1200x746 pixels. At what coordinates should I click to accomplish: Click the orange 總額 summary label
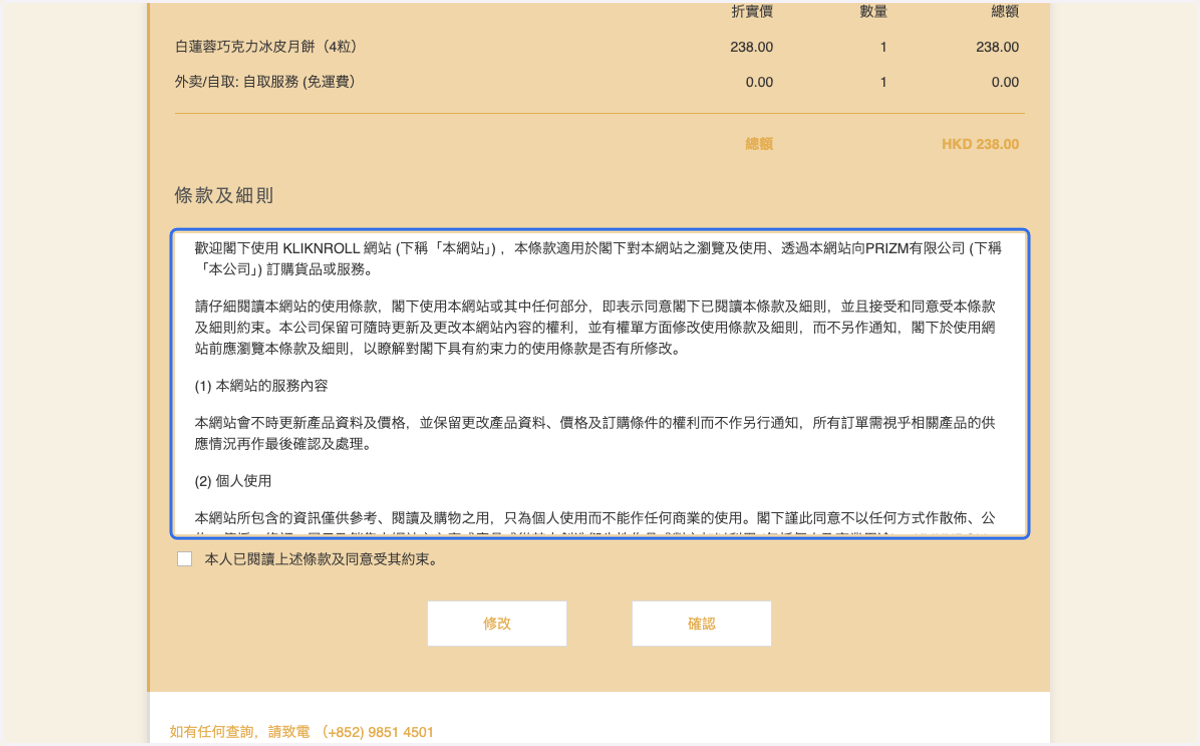pyautogui.click(x=759, y=144)
